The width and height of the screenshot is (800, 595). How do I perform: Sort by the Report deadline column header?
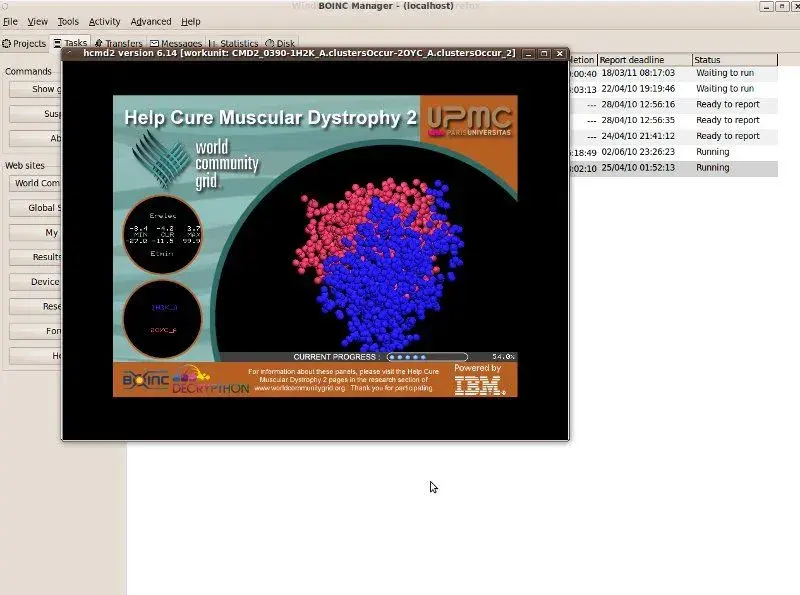pyautogui.click(x=644, y=60)
